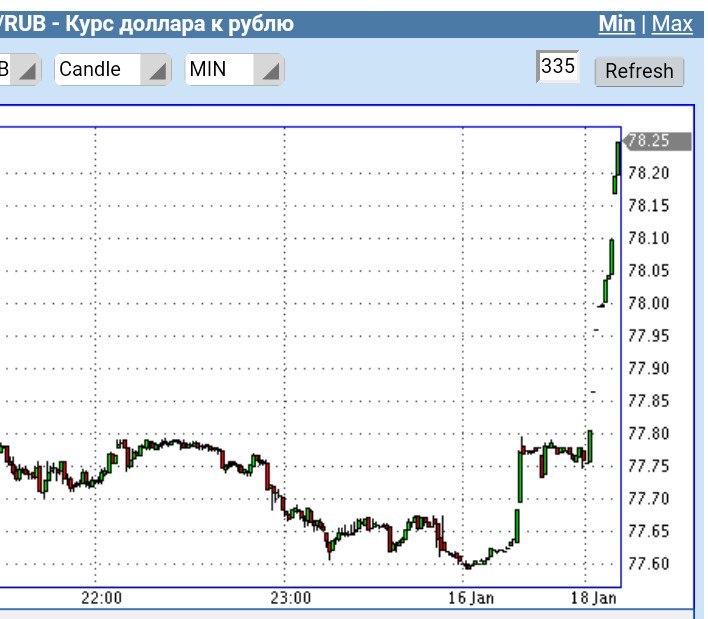Click the 78.25 current price marker

tap(657, 141)
